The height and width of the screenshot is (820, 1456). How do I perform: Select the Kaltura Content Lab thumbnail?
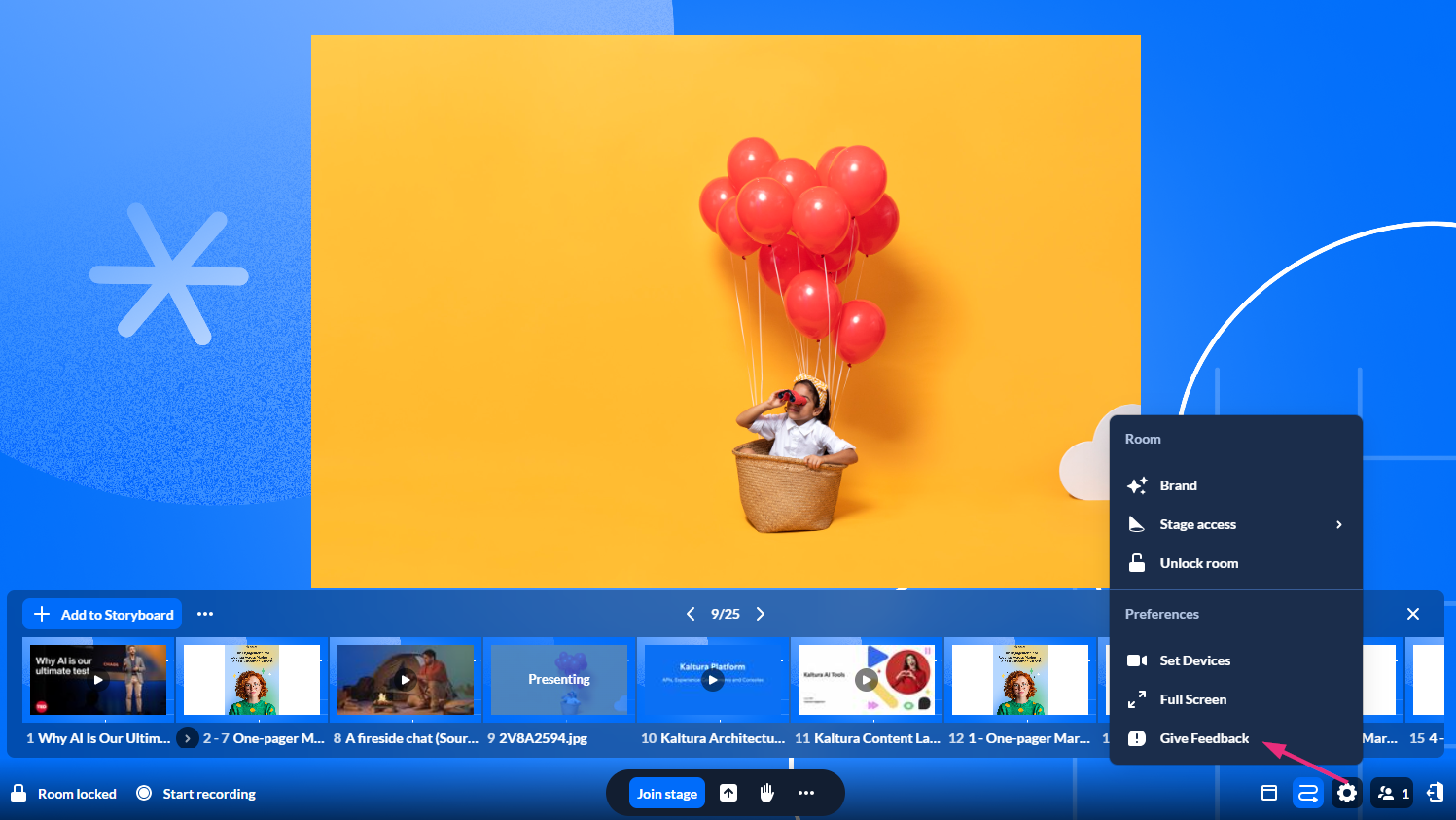point(867,680)
